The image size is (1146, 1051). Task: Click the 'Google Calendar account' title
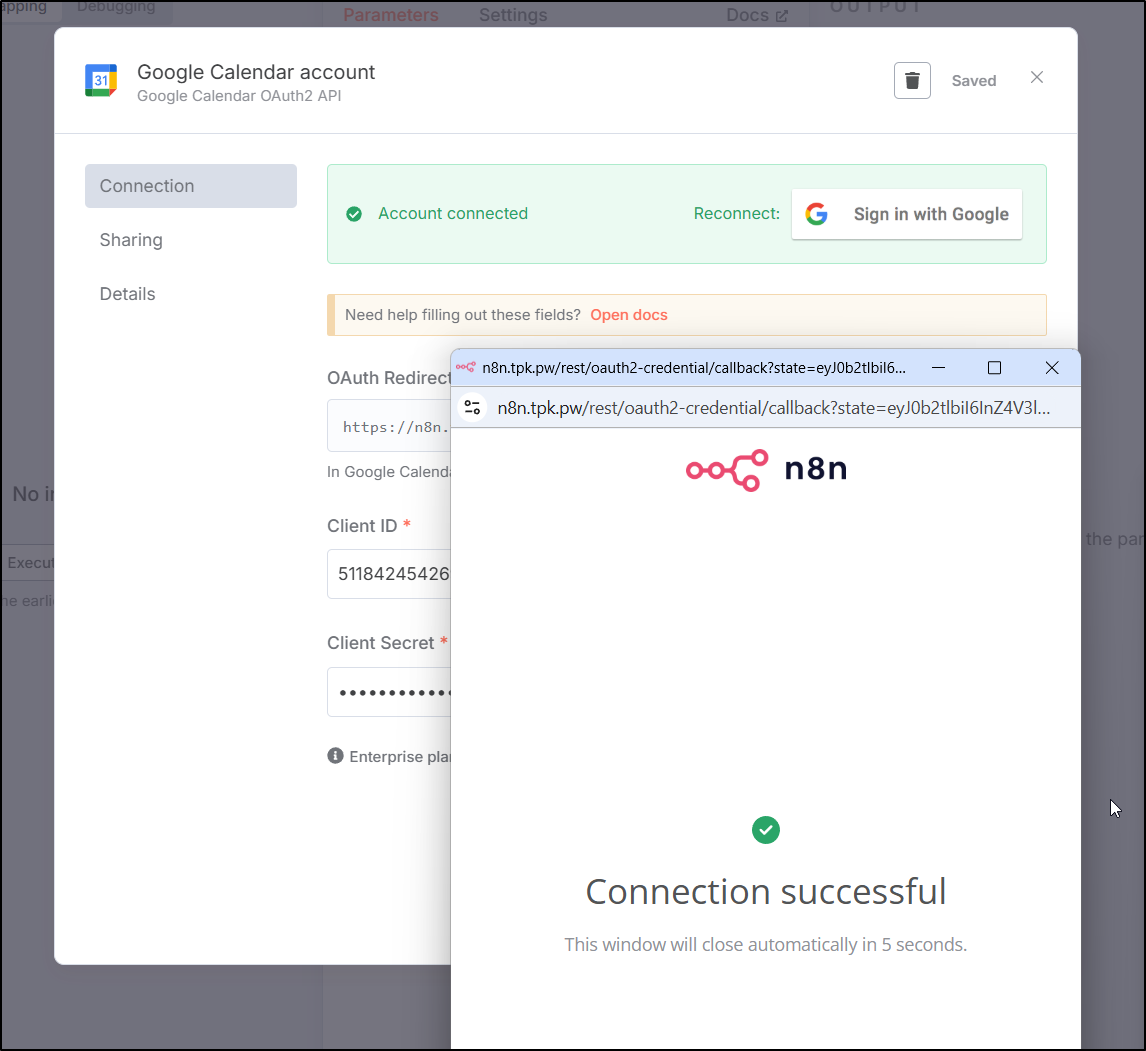pyautogui.click(x=256, y=72)
